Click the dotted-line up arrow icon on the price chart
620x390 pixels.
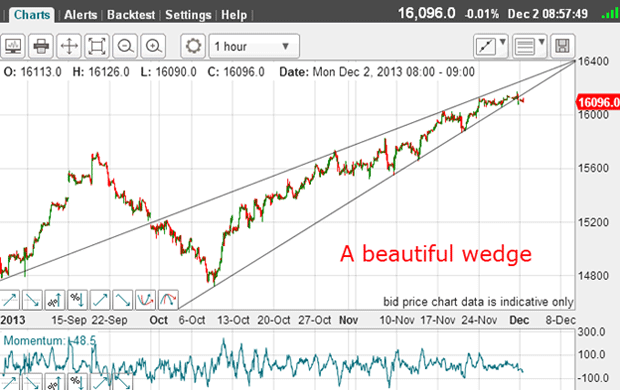9,300
